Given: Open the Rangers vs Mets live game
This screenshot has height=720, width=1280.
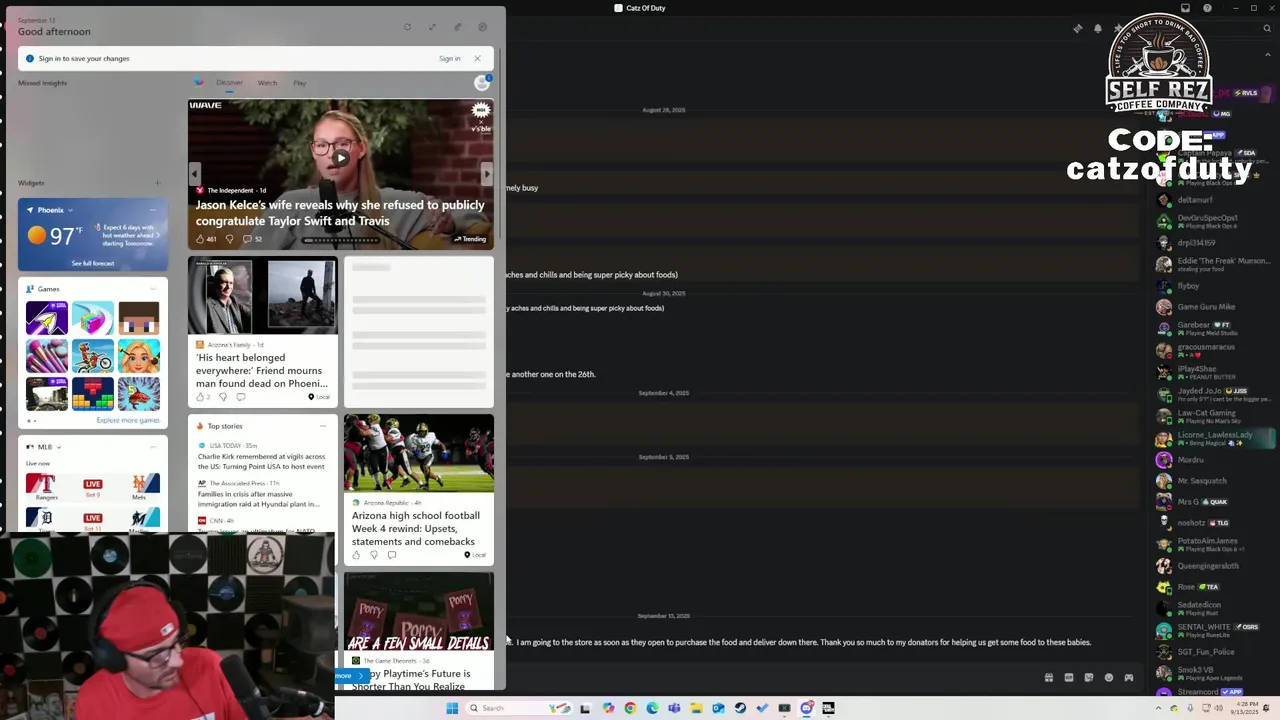Looking at the screenshot, I should 92,487.
